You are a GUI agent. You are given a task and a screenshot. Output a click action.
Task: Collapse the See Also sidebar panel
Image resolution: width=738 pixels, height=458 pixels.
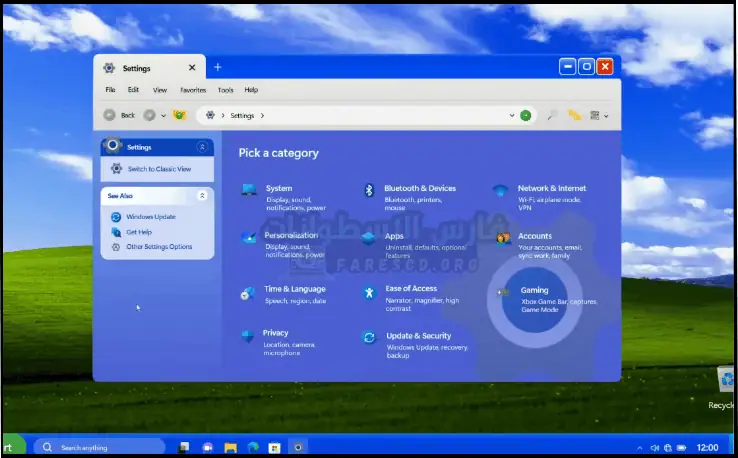click(202, 195)
